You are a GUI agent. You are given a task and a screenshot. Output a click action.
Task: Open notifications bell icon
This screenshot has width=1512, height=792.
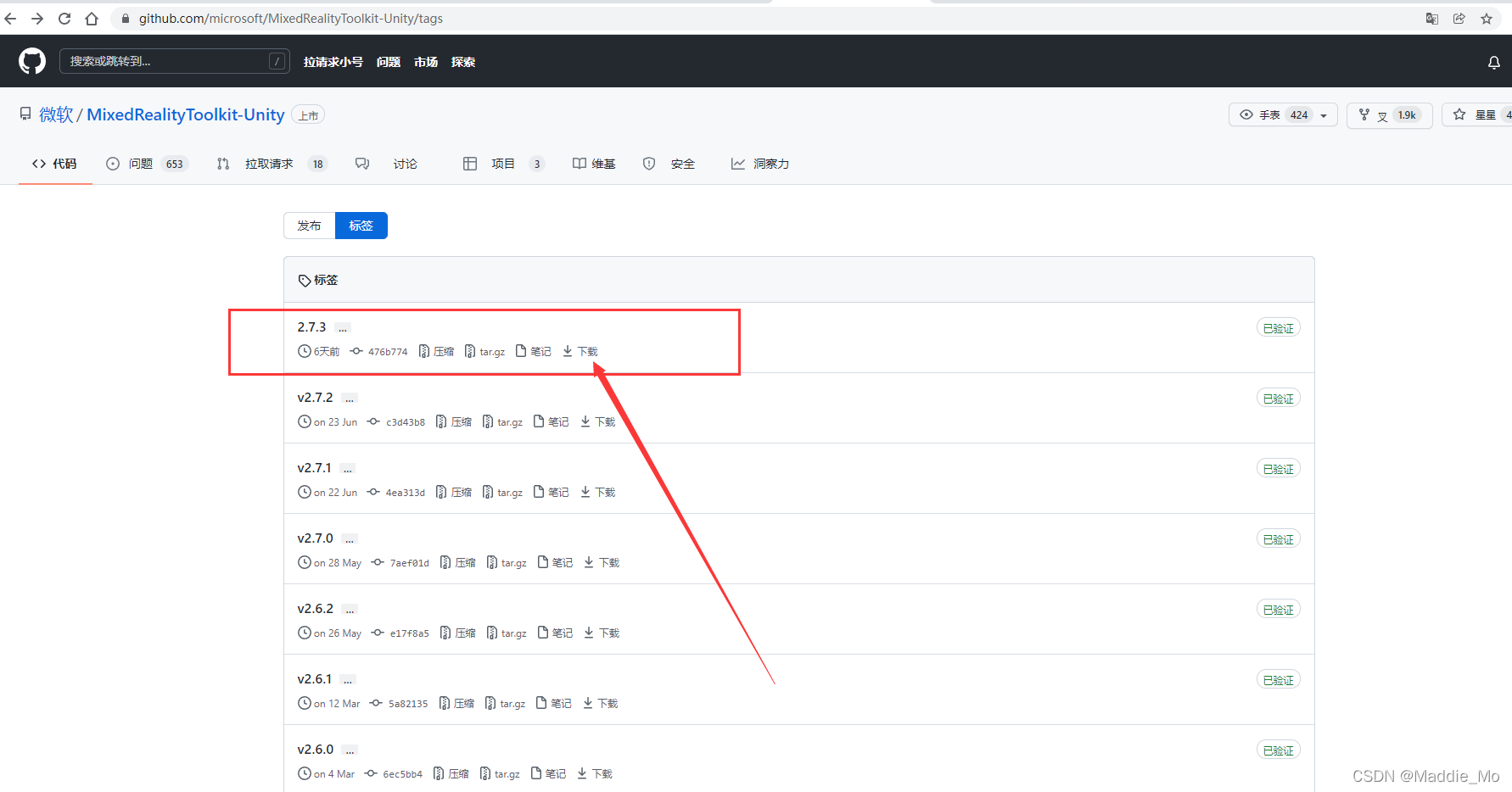click(1494, 62)
